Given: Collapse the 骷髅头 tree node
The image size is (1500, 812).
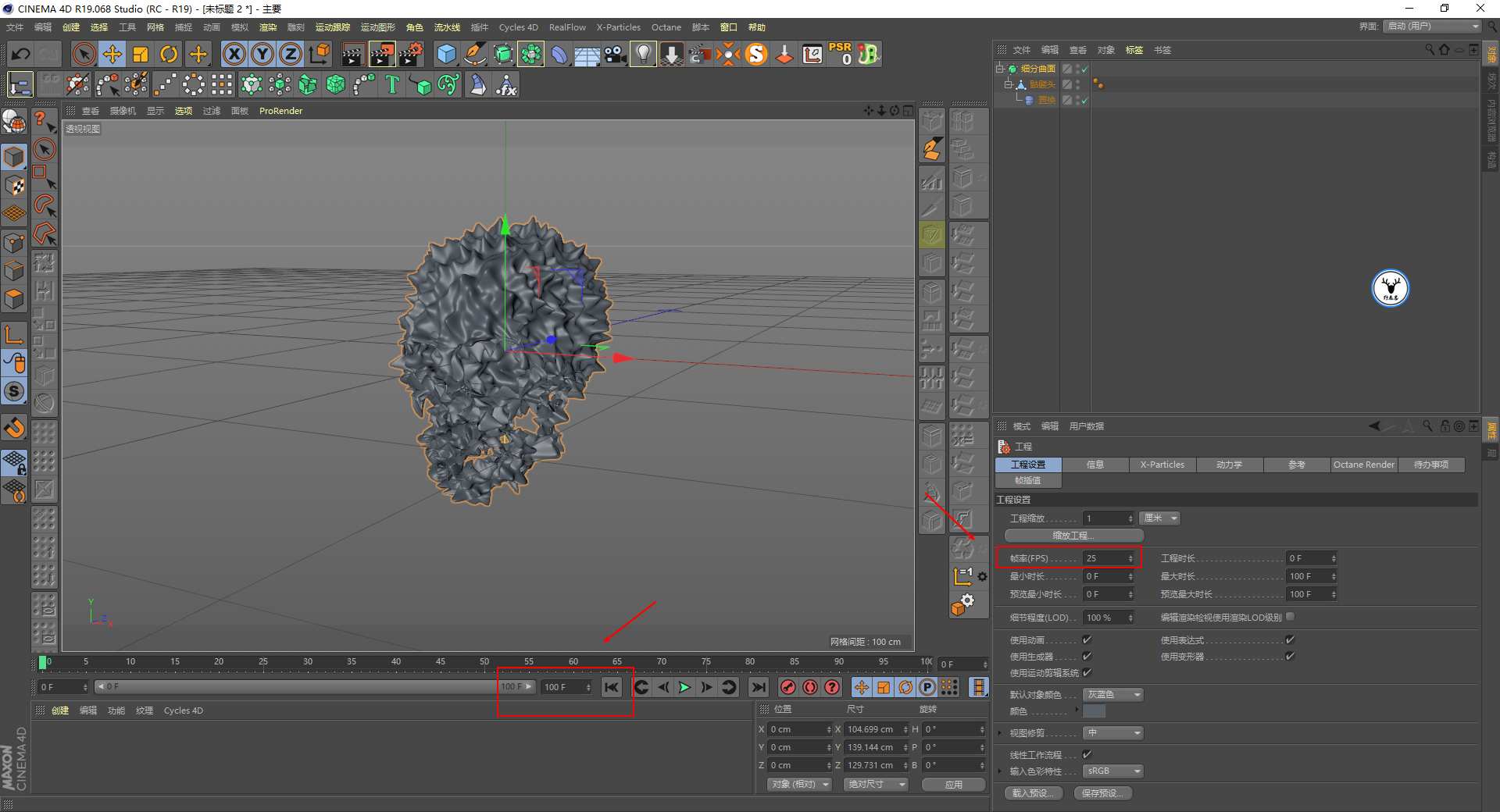Looking at the screenshot, I should [1009, 84].
